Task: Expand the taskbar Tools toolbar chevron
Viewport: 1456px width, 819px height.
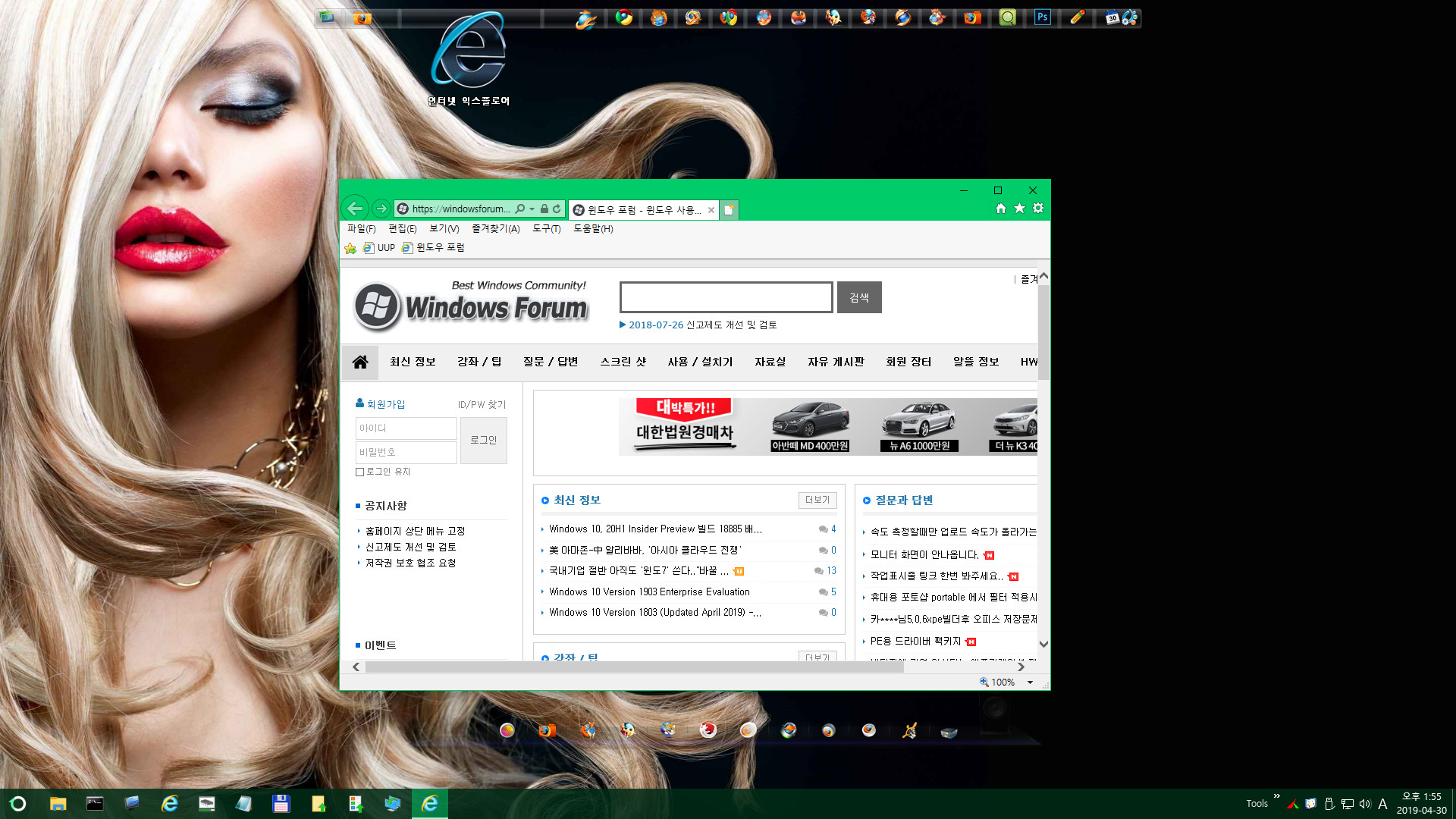Action: (1276, 796)
